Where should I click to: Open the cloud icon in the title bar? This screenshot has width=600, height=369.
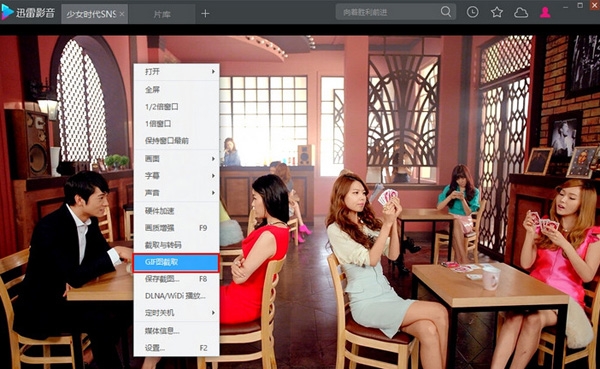[521, 13]
